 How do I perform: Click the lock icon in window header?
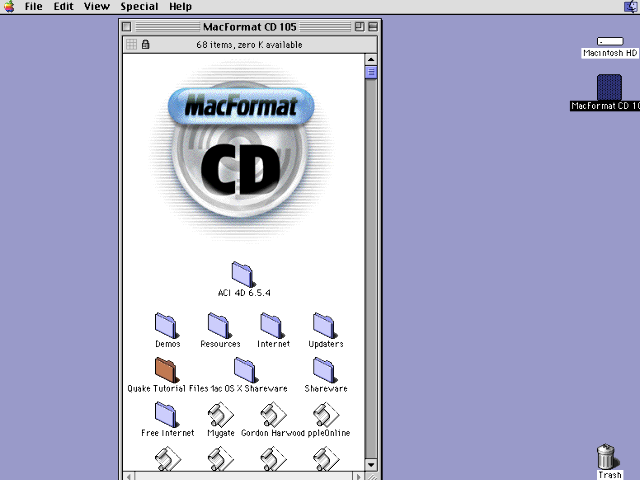tap(145, 44)
